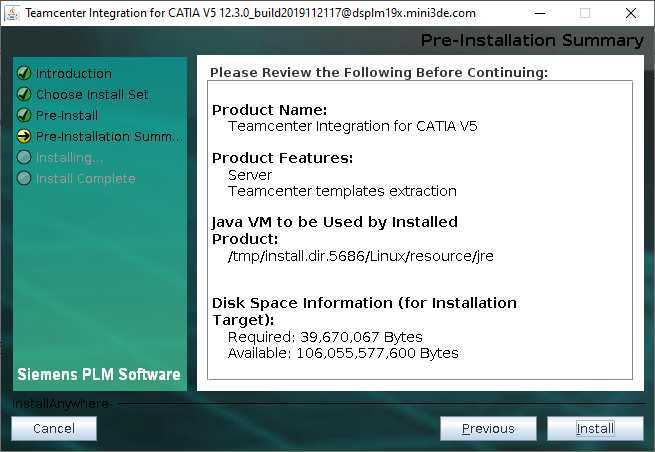The width and height of the screenshot is (655, 452).
Task: Select the Introduction step label
Action: coord(74,74)
